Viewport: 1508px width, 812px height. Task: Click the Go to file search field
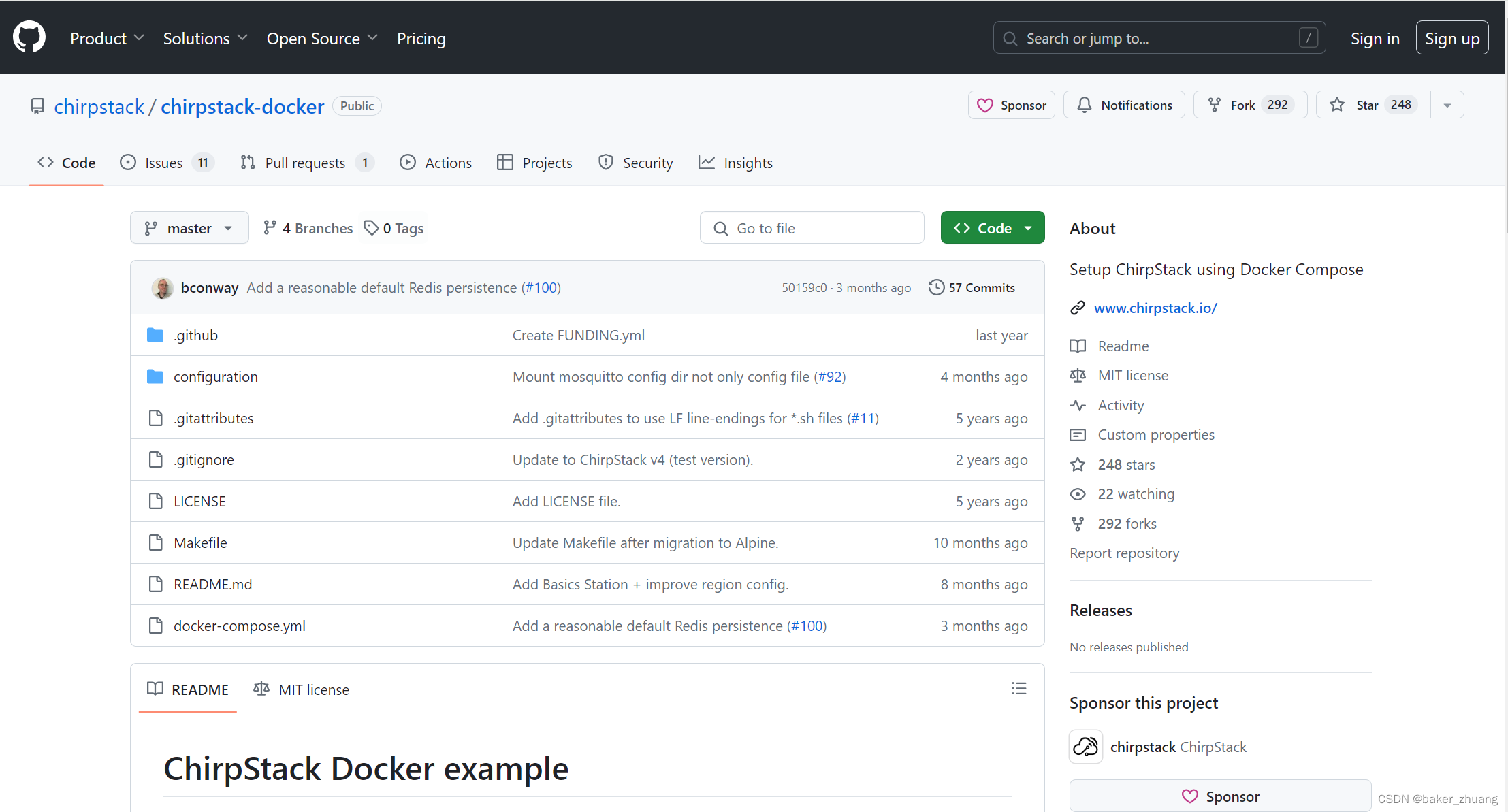tap(812, 228)
